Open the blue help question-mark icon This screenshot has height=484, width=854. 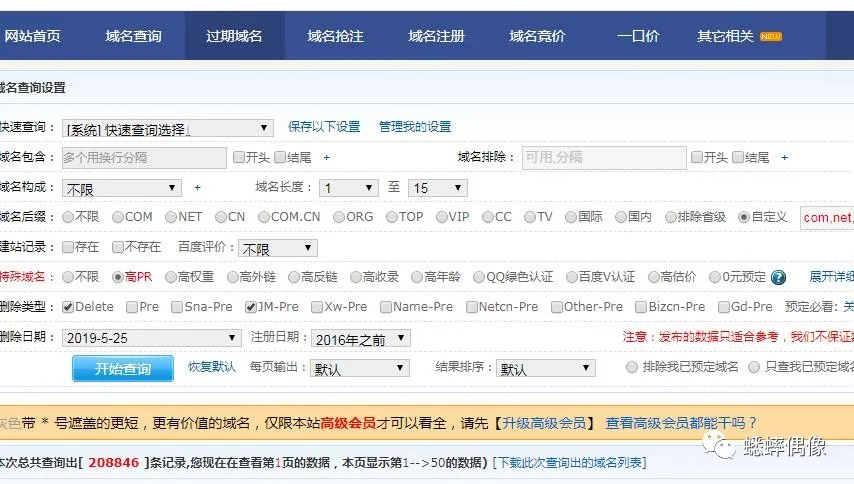(x=779, y=278)
